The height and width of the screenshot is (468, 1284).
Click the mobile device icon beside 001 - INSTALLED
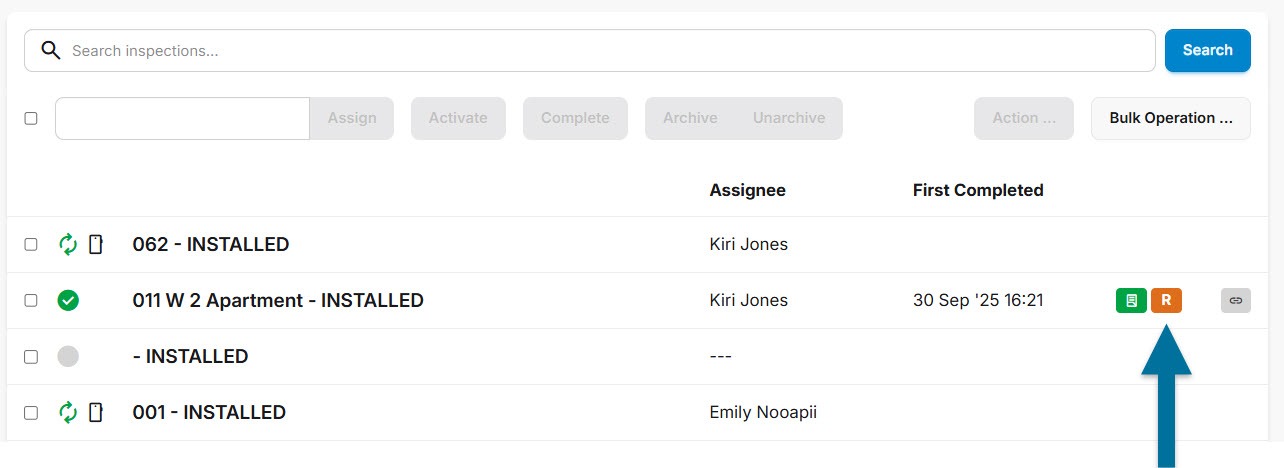pos(96,412)
